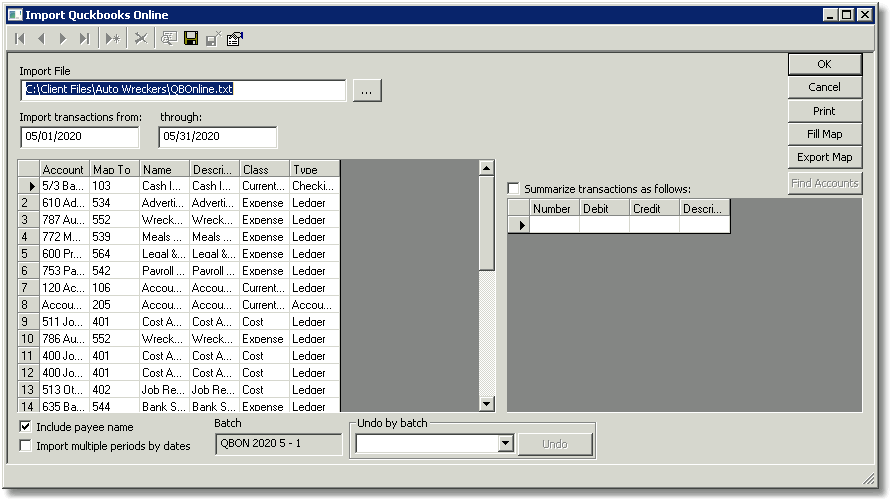
Task: Select account 786 Au... in row 10
Action: pyautogui.click(x=64, y=339)
